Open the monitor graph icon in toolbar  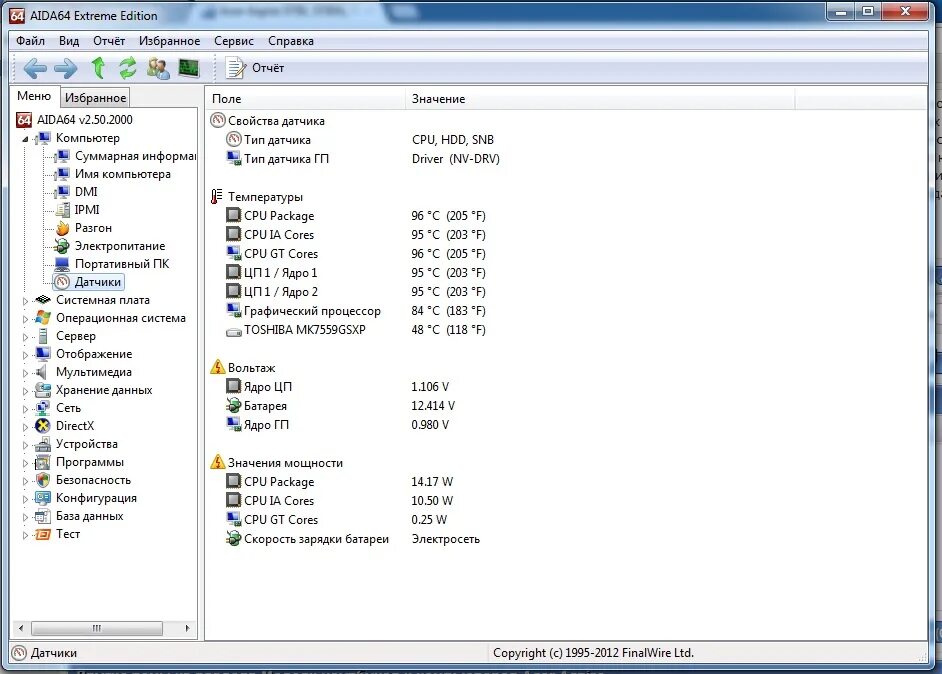click(x=189, y=68)
